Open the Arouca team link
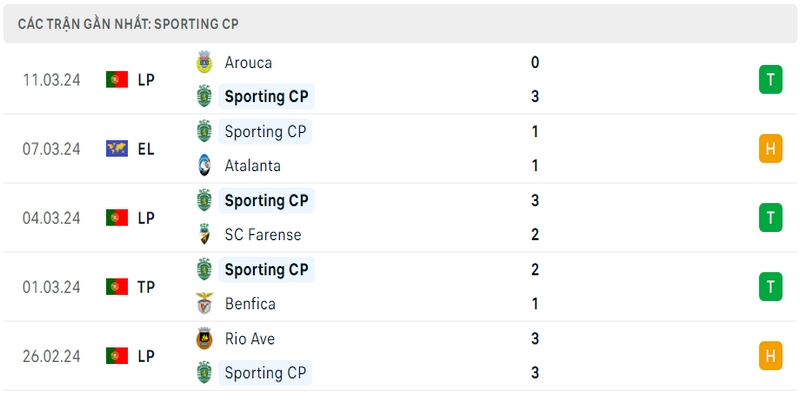Viewport: 800px width, 400px height. [248, 62]
